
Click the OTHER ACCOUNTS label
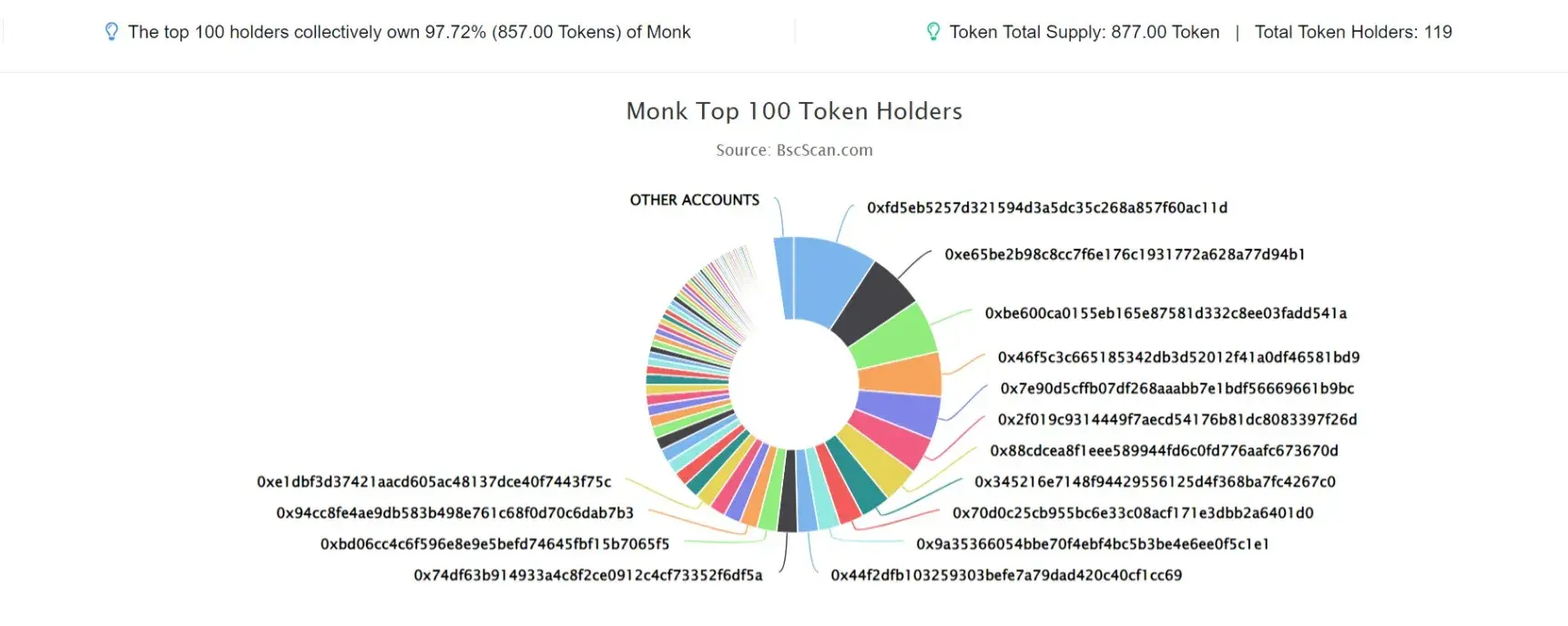695,200
